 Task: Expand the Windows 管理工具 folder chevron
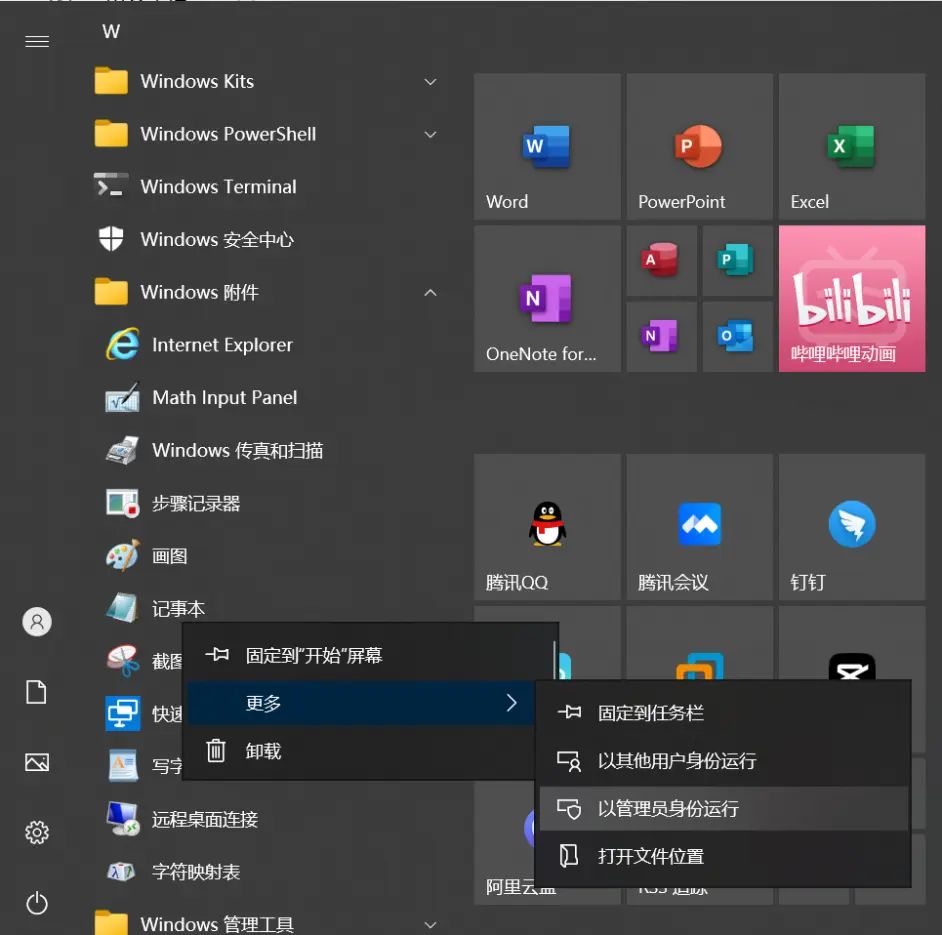[430, 924]
